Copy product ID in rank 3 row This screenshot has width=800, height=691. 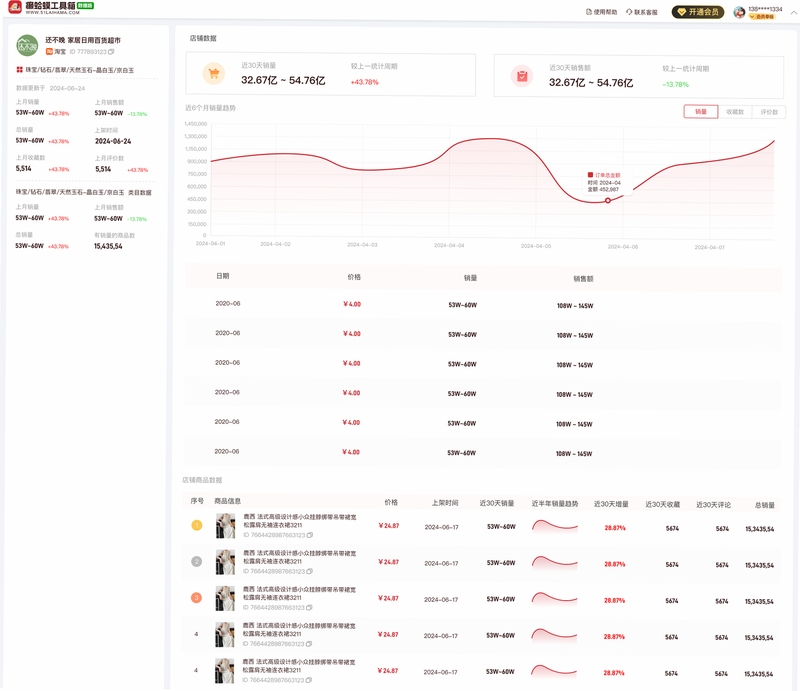(x=309, y=607)
